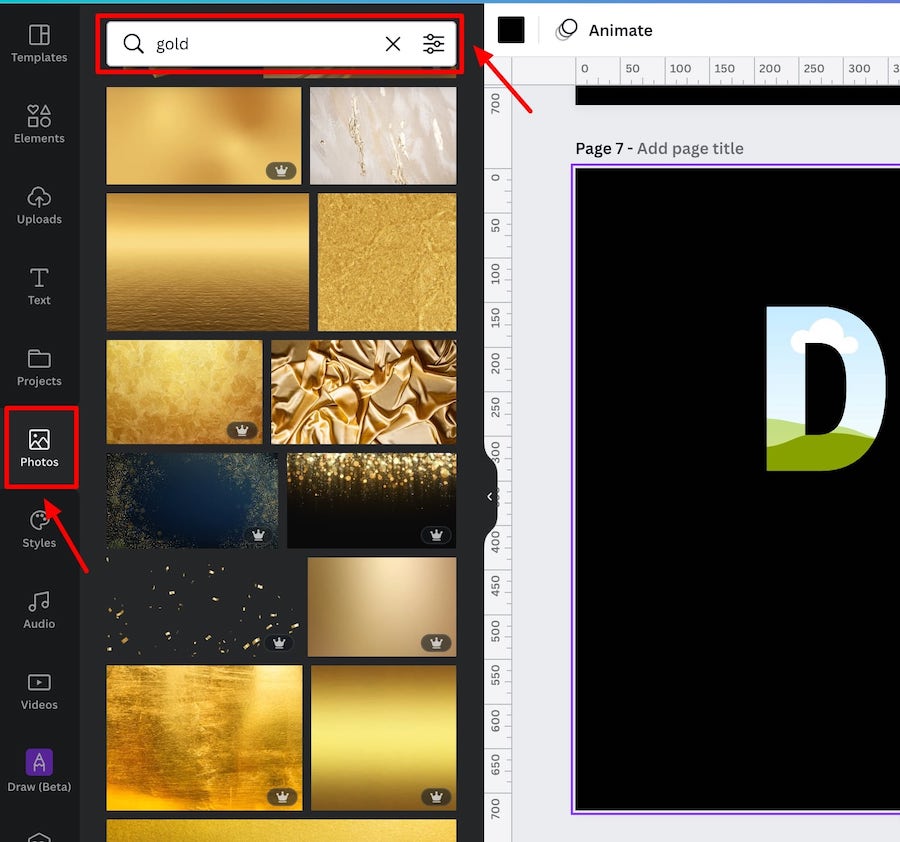900x842 pixels.
Task: Click the Animate button
Action: pyautogui.click(x=604, y=30)
